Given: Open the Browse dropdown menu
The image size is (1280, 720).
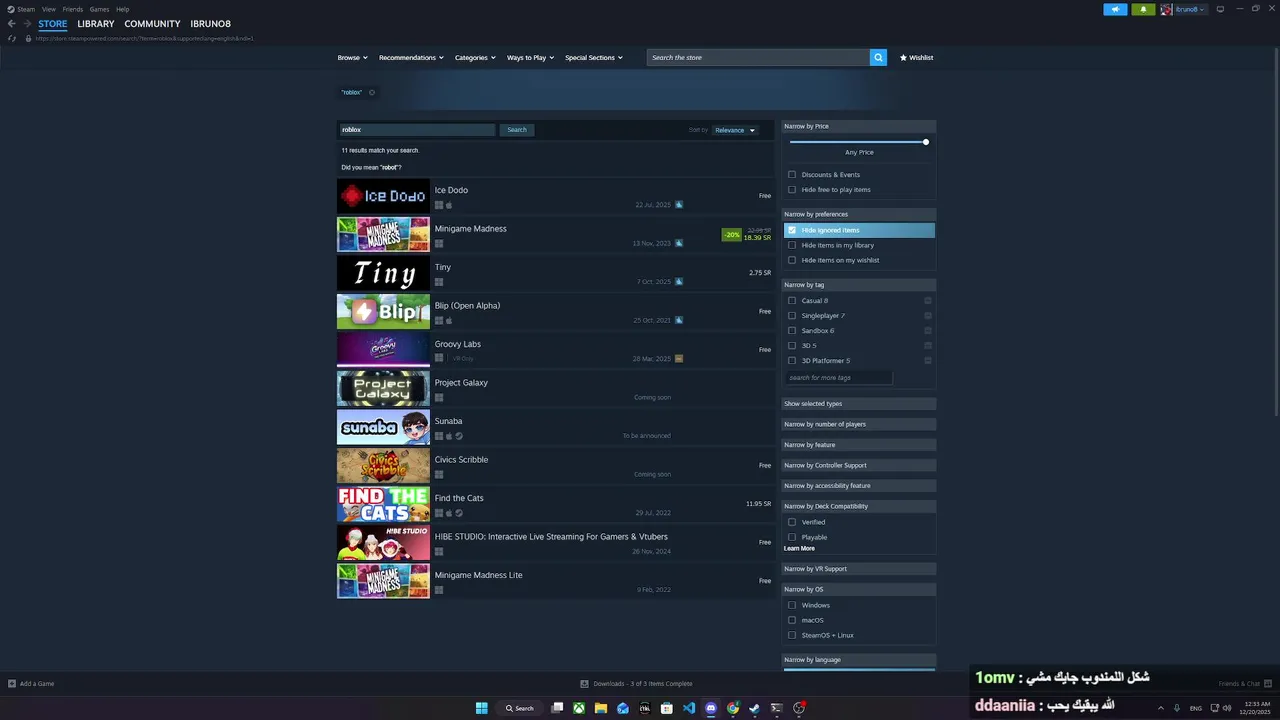Looking at the screenshot, I should (352, 58).
